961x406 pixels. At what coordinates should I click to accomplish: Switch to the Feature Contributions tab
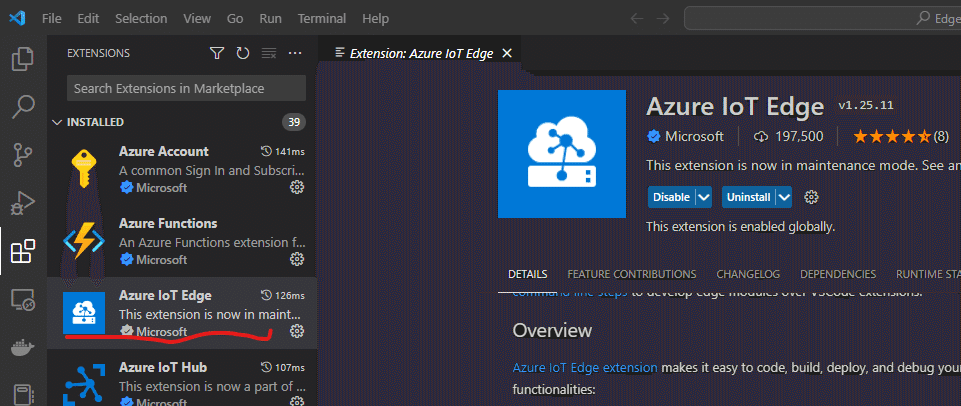pyautogui.click(x=631, y=274)
